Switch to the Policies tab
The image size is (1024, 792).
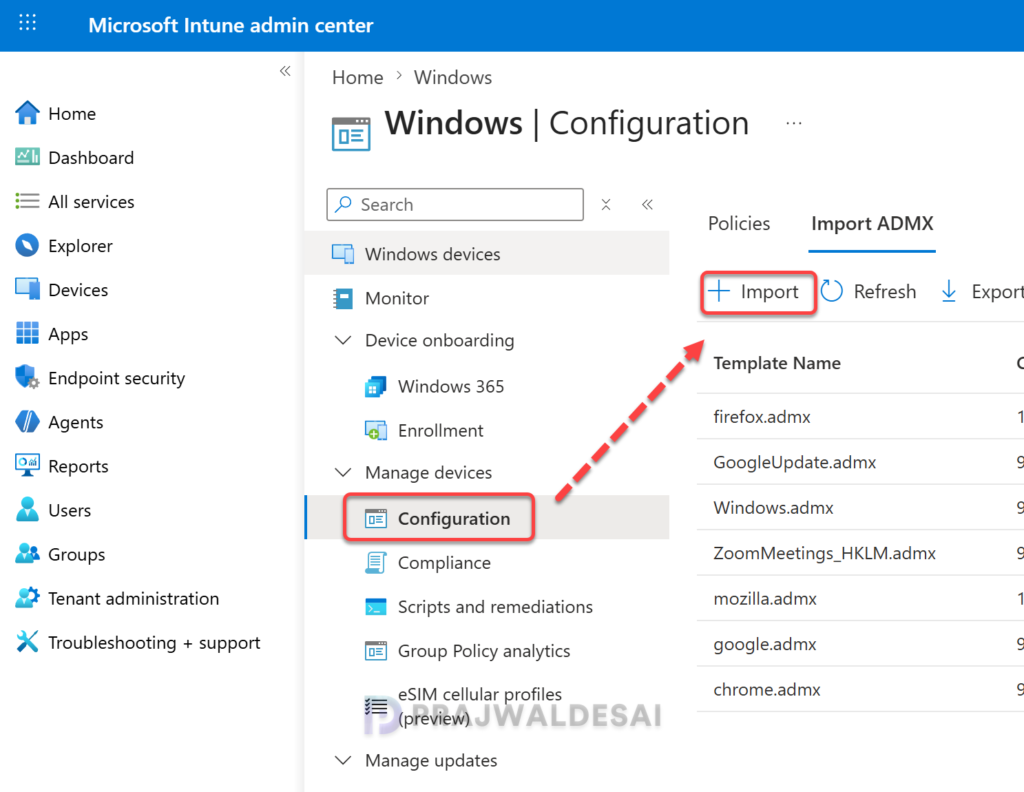click(x=739, y=223)
